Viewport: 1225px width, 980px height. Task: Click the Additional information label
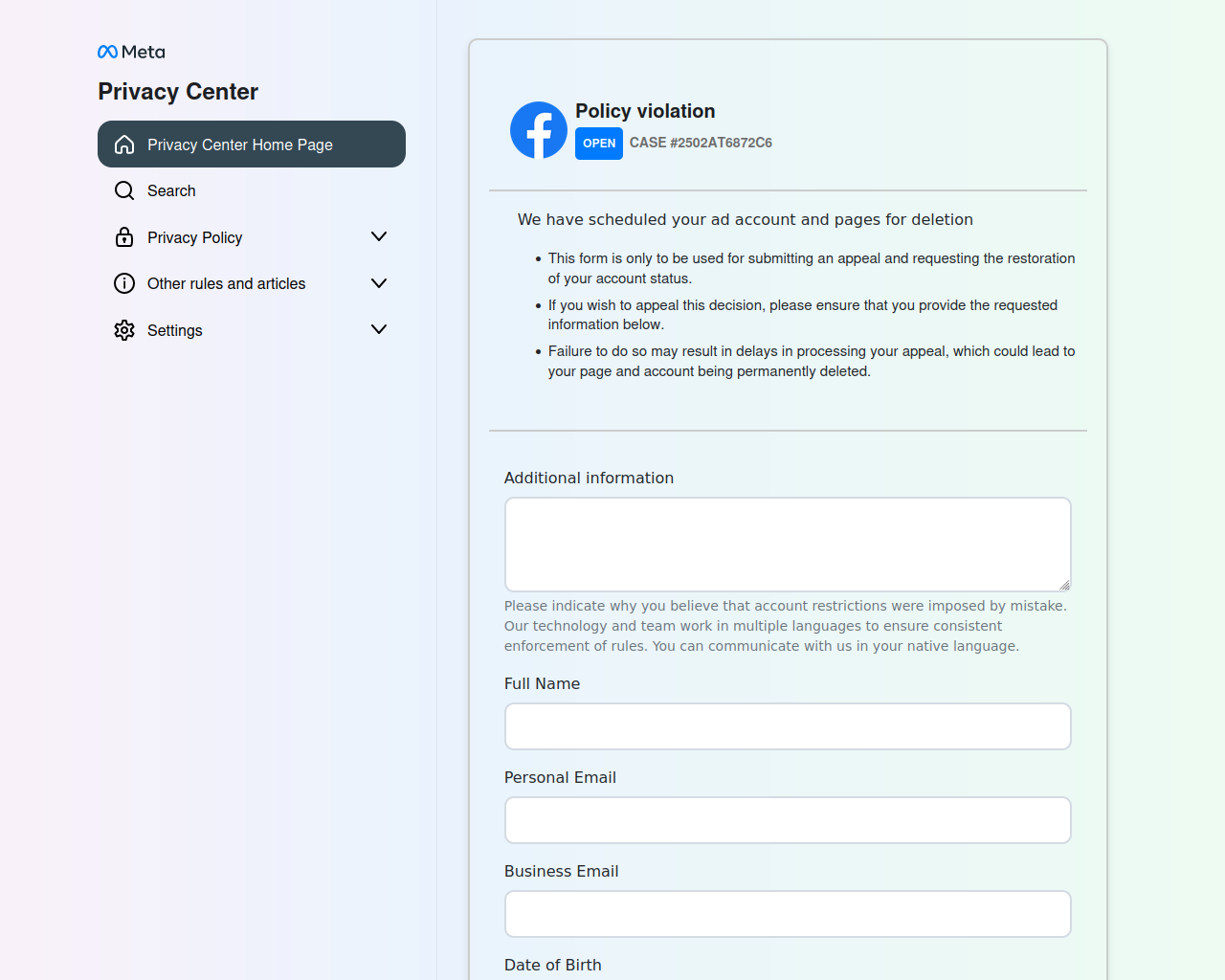pyautogui.click(x=589, y=478)
